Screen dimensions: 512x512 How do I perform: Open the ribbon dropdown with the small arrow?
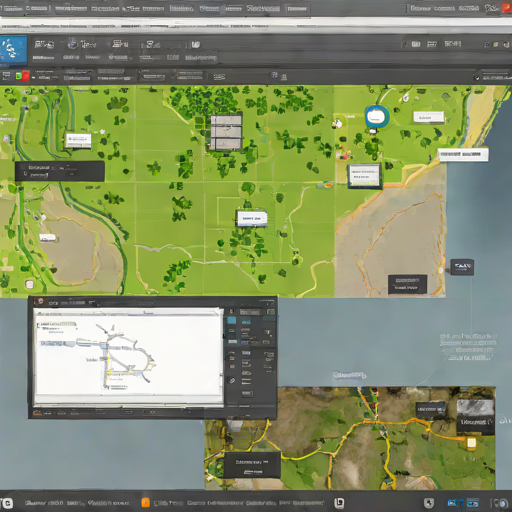[120, 58]
